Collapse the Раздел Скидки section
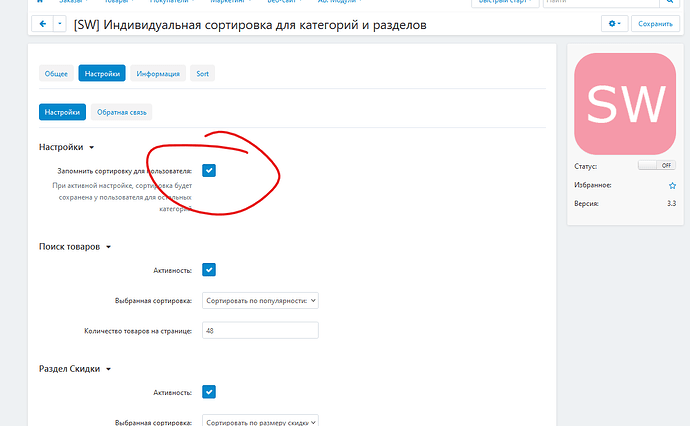Image resolution: width=690 pixels, height=426 pixels. (75, 369)
